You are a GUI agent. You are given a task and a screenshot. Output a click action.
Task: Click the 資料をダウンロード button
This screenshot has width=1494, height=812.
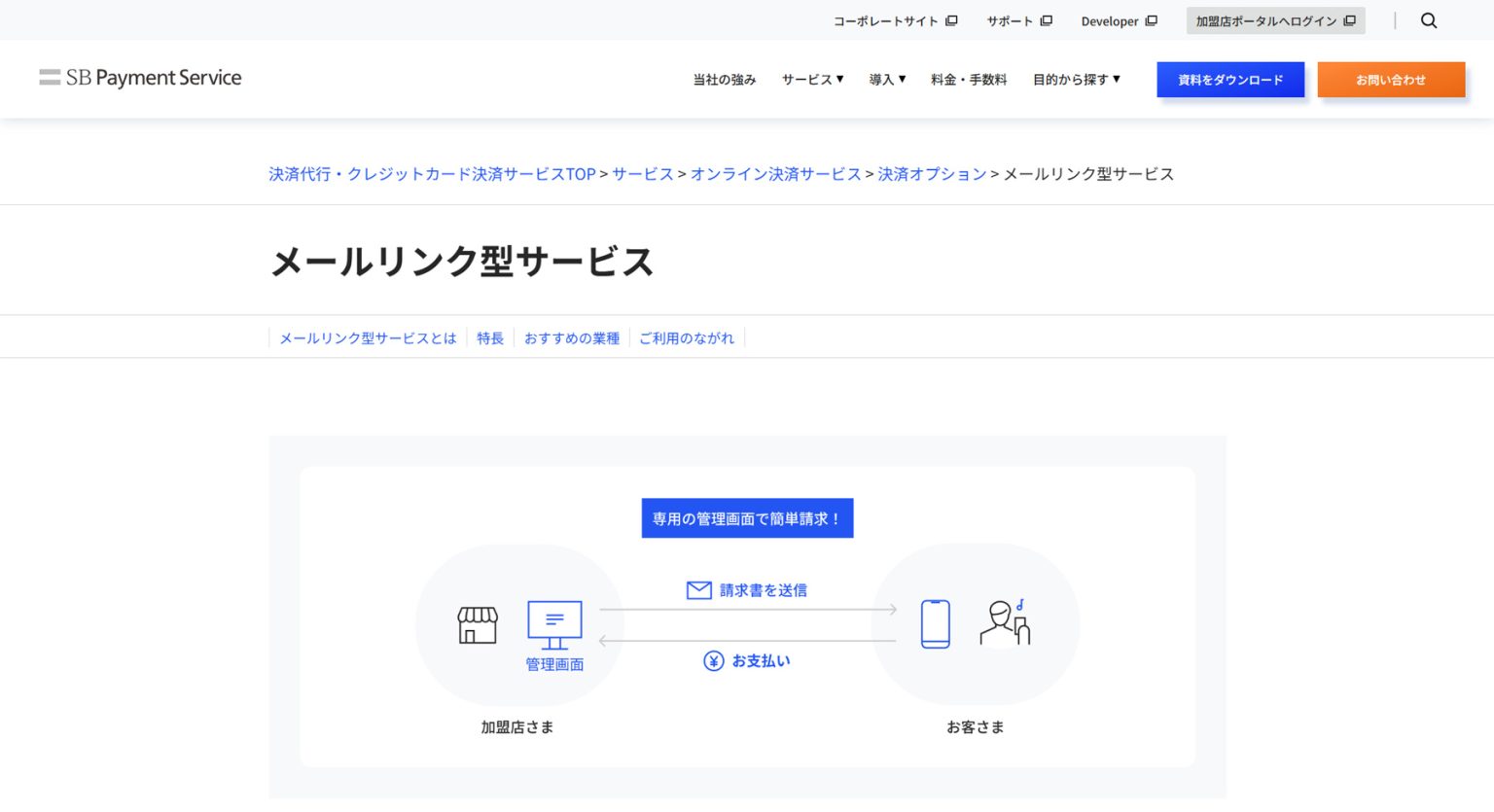[1229, 80]
